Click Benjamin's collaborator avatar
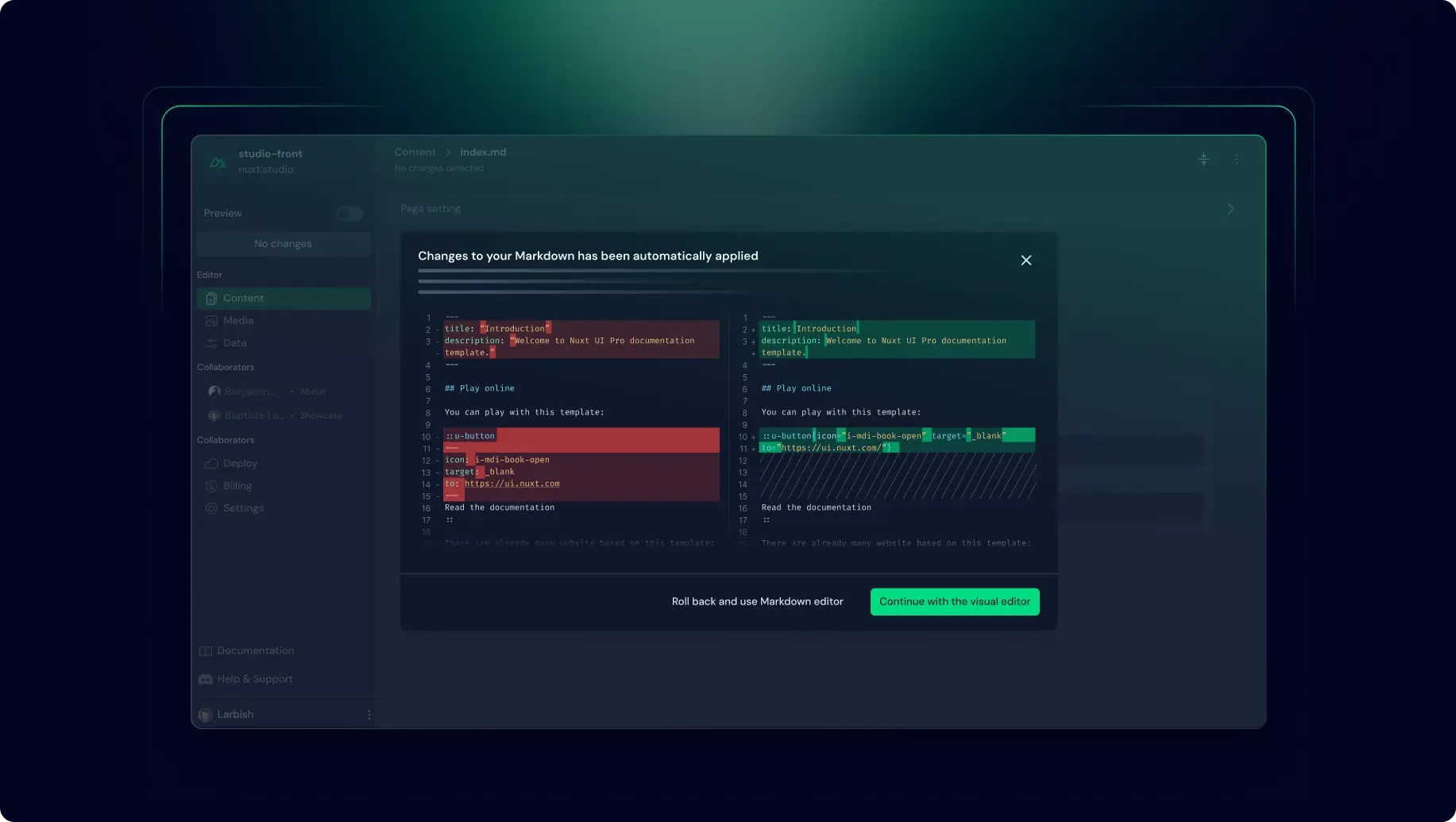 (x=214, y=391)
